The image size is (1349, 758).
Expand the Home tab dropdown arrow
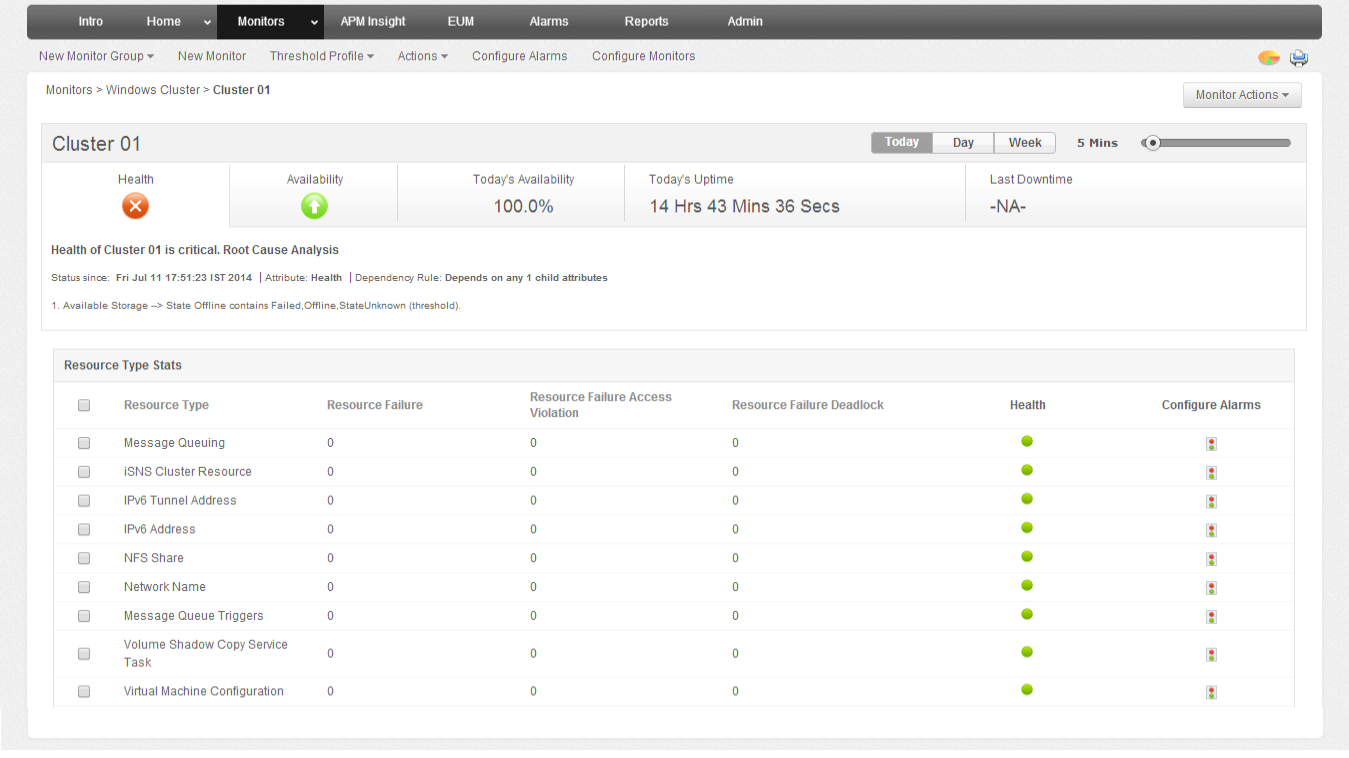click(x=207, y=22)
